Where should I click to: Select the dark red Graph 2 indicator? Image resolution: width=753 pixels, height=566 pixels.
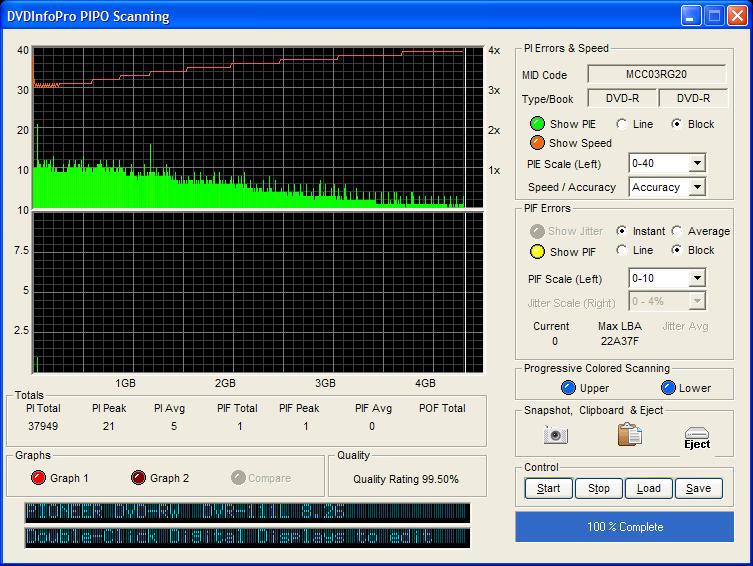tap(138, 478)
